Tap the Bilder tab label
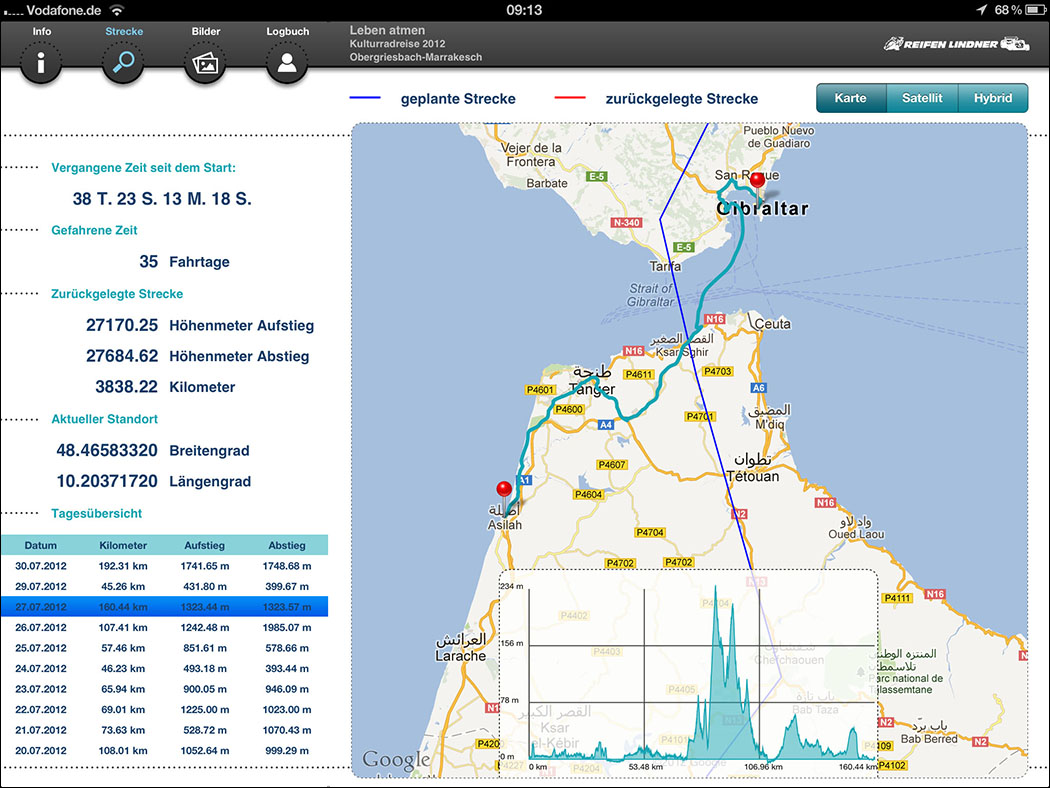This screenshot has height=788, width=1050. pos(206,31)
